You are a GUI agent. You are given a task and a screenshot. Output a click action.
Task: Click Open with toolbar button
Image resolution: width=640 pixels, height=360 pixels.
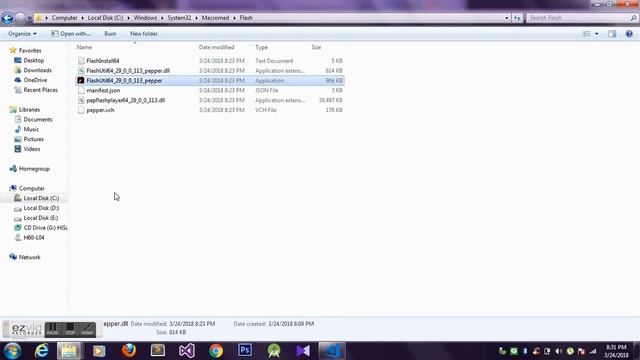coord(71,34)
